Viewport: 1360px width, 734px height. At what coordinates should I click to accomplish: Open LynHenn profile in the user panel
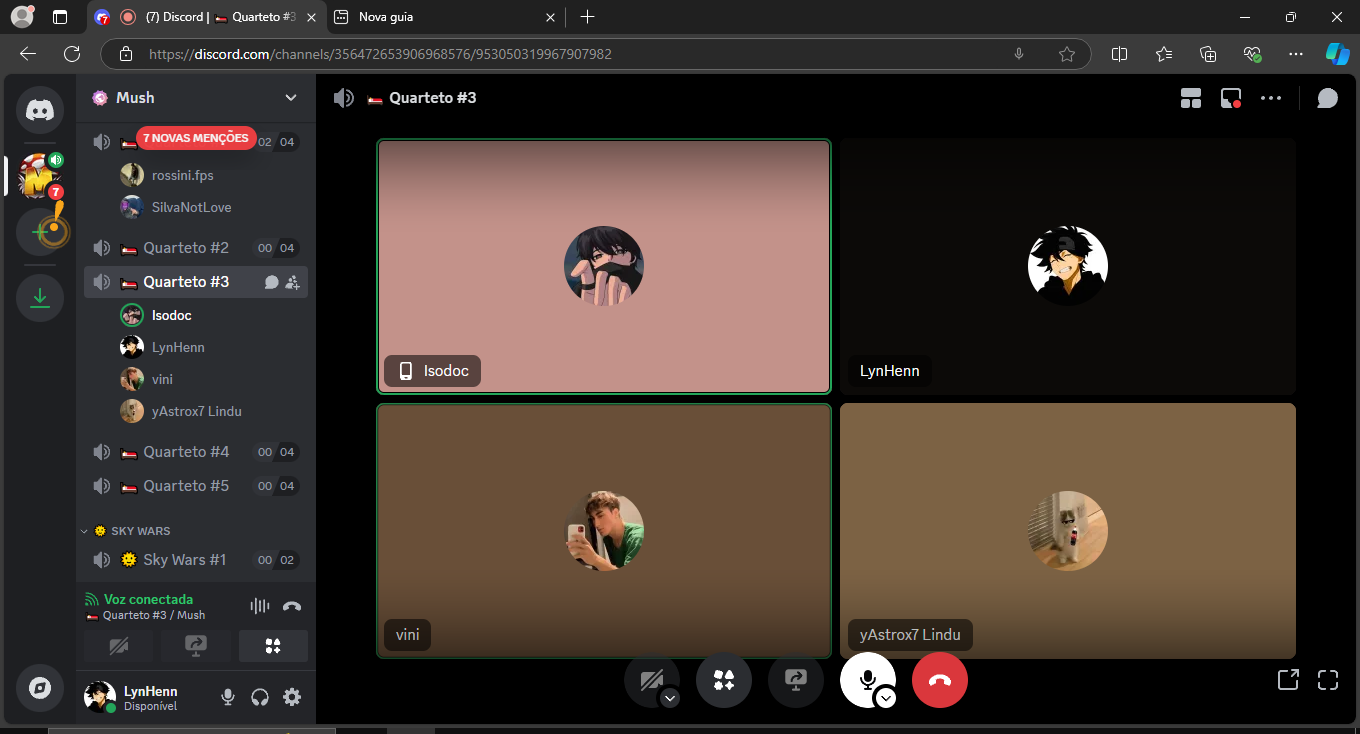click(x=144, y=697)
